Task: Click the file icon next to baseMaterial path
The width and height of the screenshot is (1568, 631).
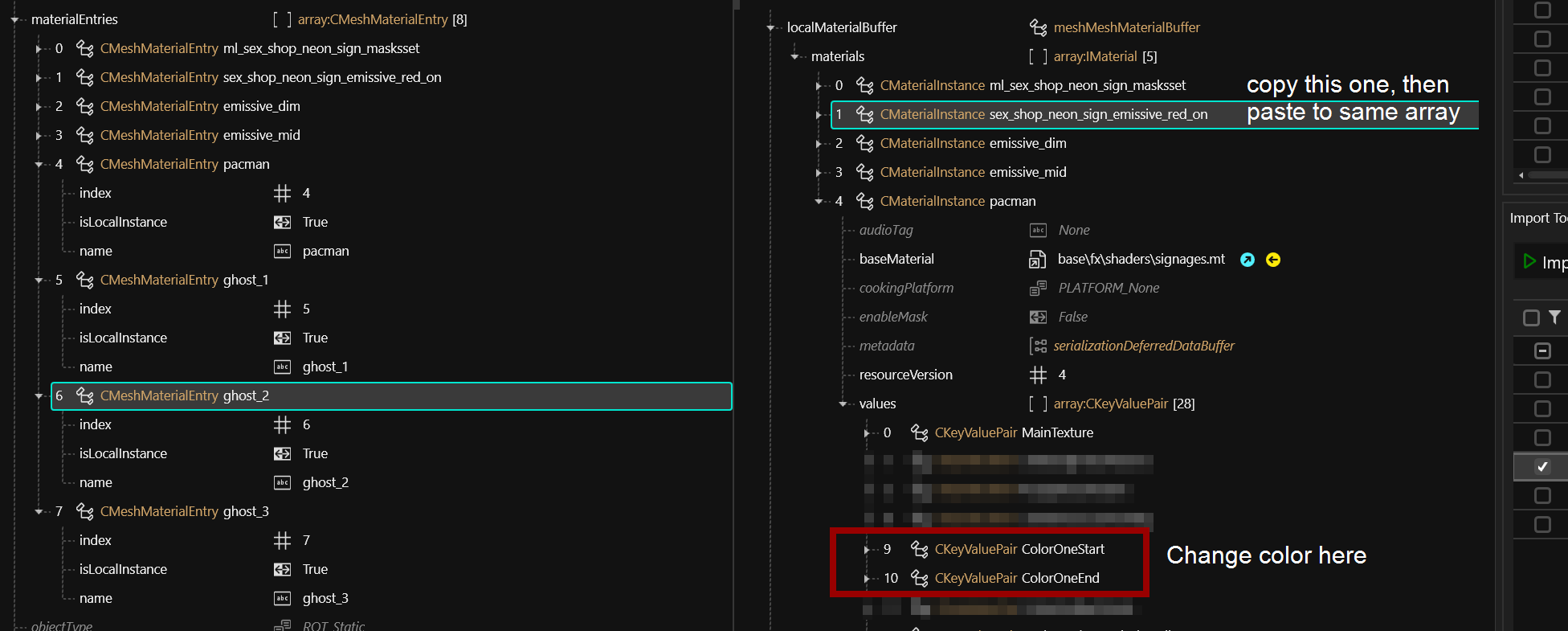Action: pos(1038,260)
